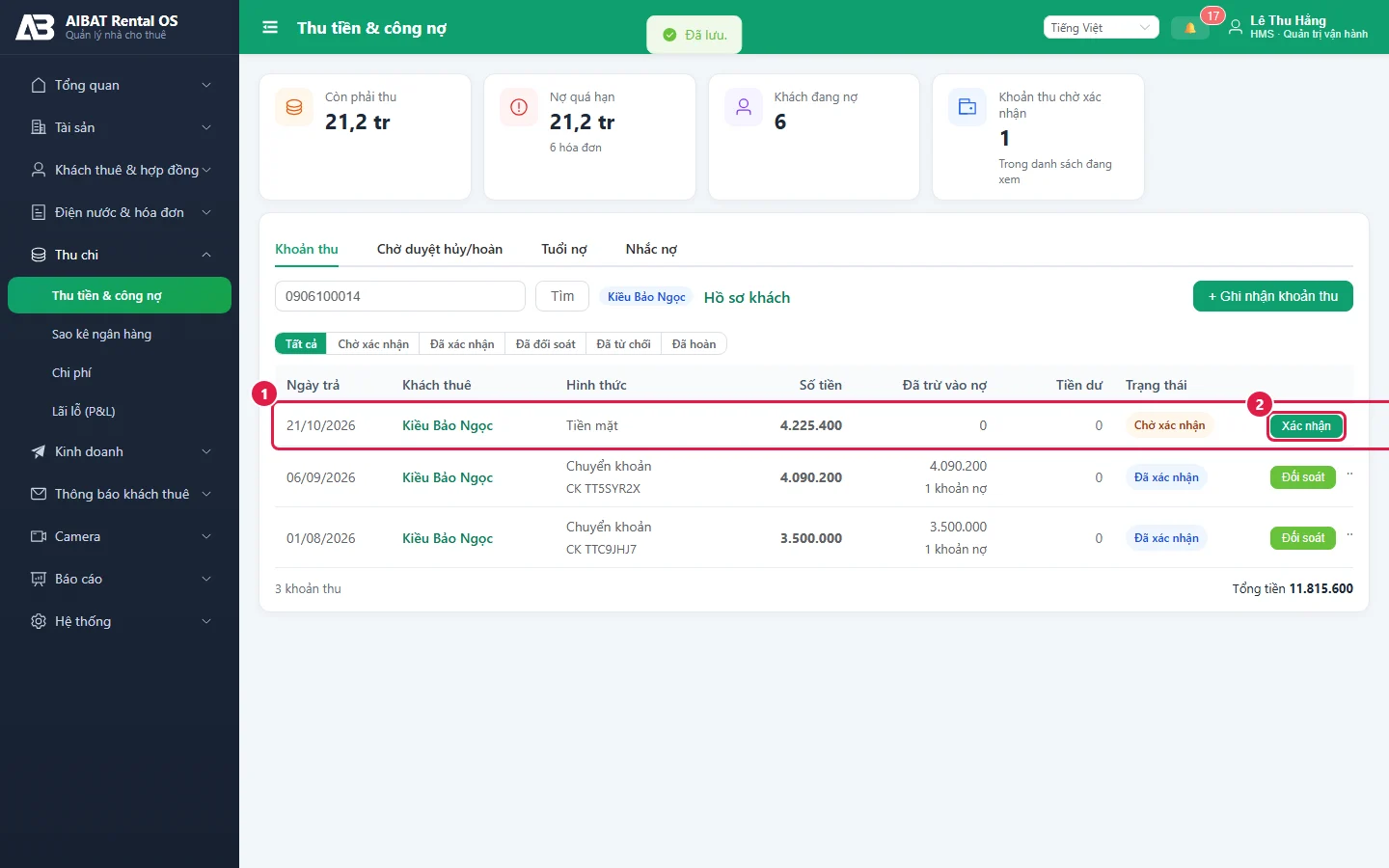This screenshot has height=868, width=1389.
Task: Switch to Chờ duyệt hủy/hoàn tab
Action: pyautogui.click(x=440, y=249)
